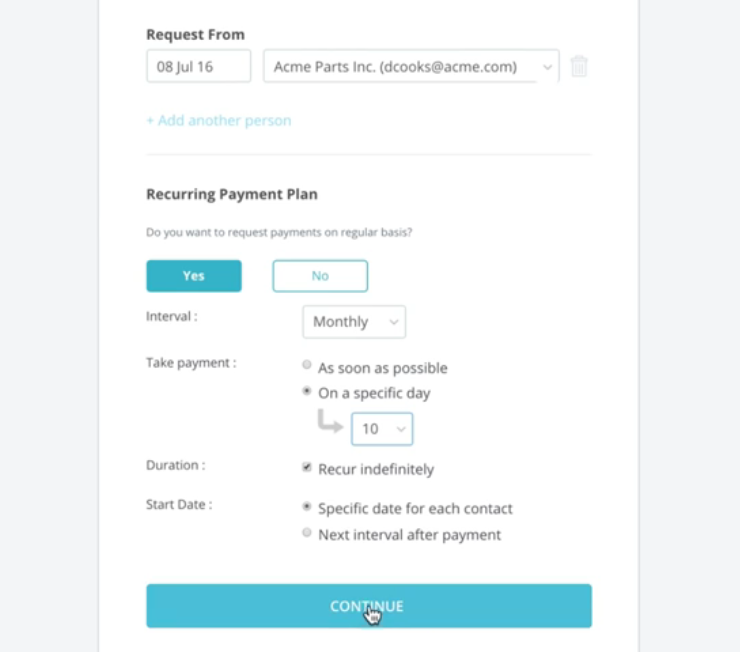Open the Monthly interval dropdown

(x=354, y=322)
